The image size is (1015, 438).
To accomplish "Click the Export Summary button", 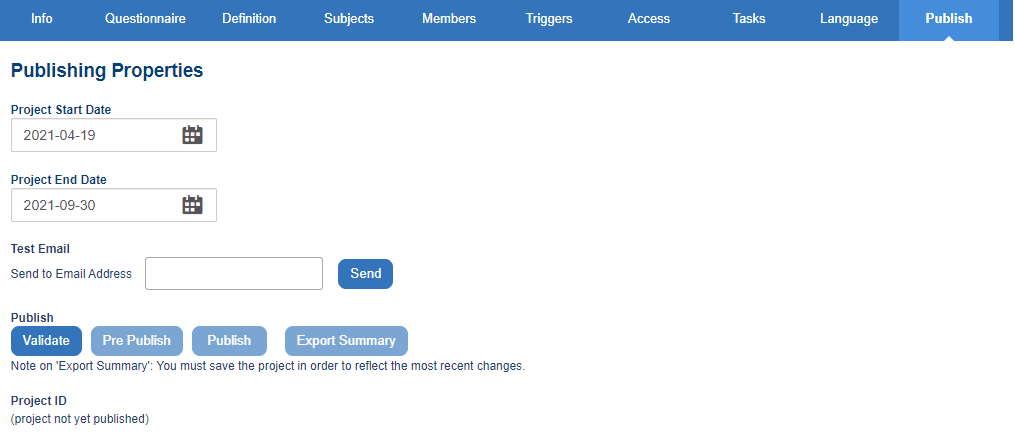I will pyautogui.click(x=346, y=341).
